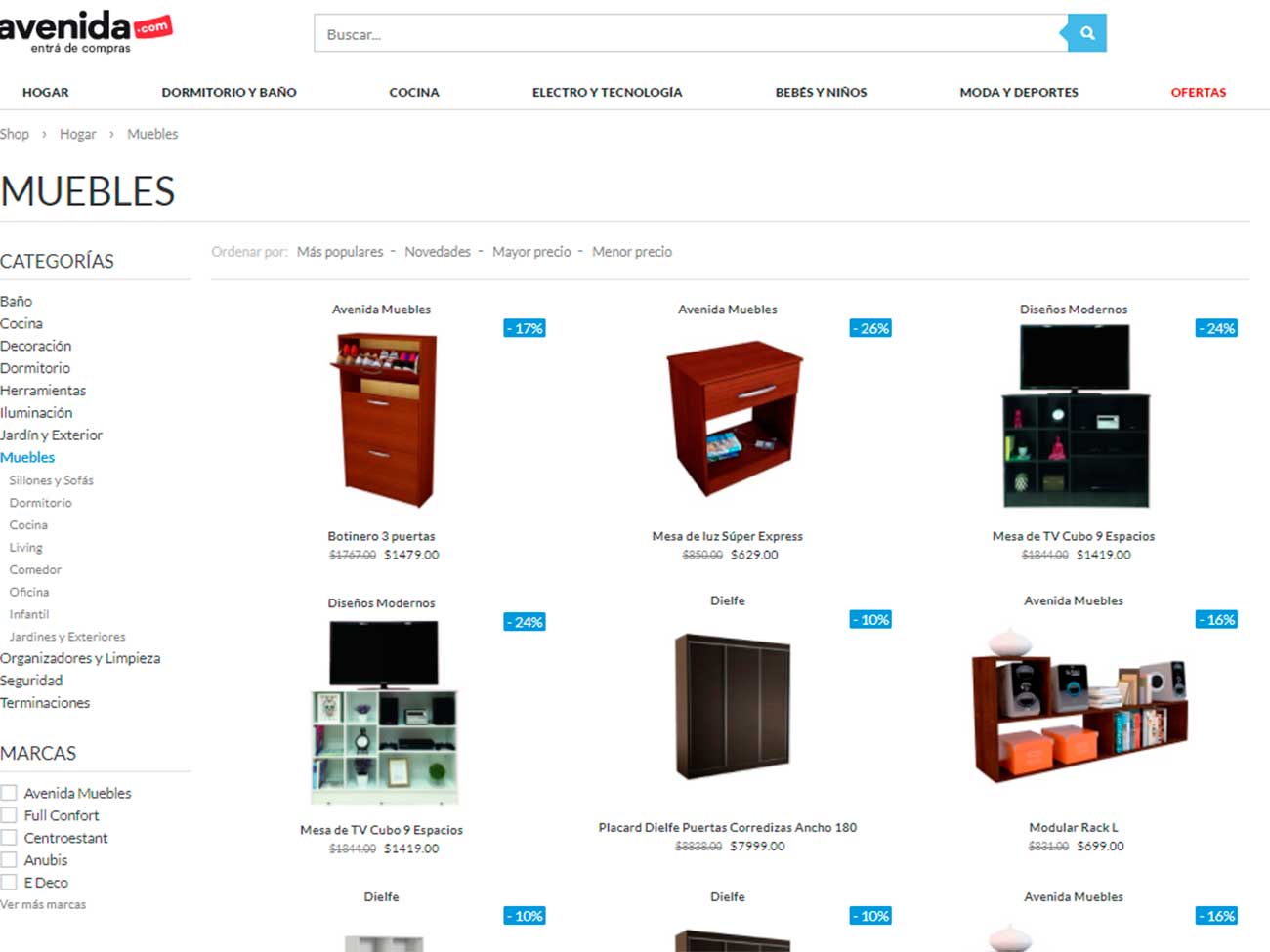Viewport: 1270px width, 952px height.
Task: Open the Infantil subcategory
Action: pos(29,615)
